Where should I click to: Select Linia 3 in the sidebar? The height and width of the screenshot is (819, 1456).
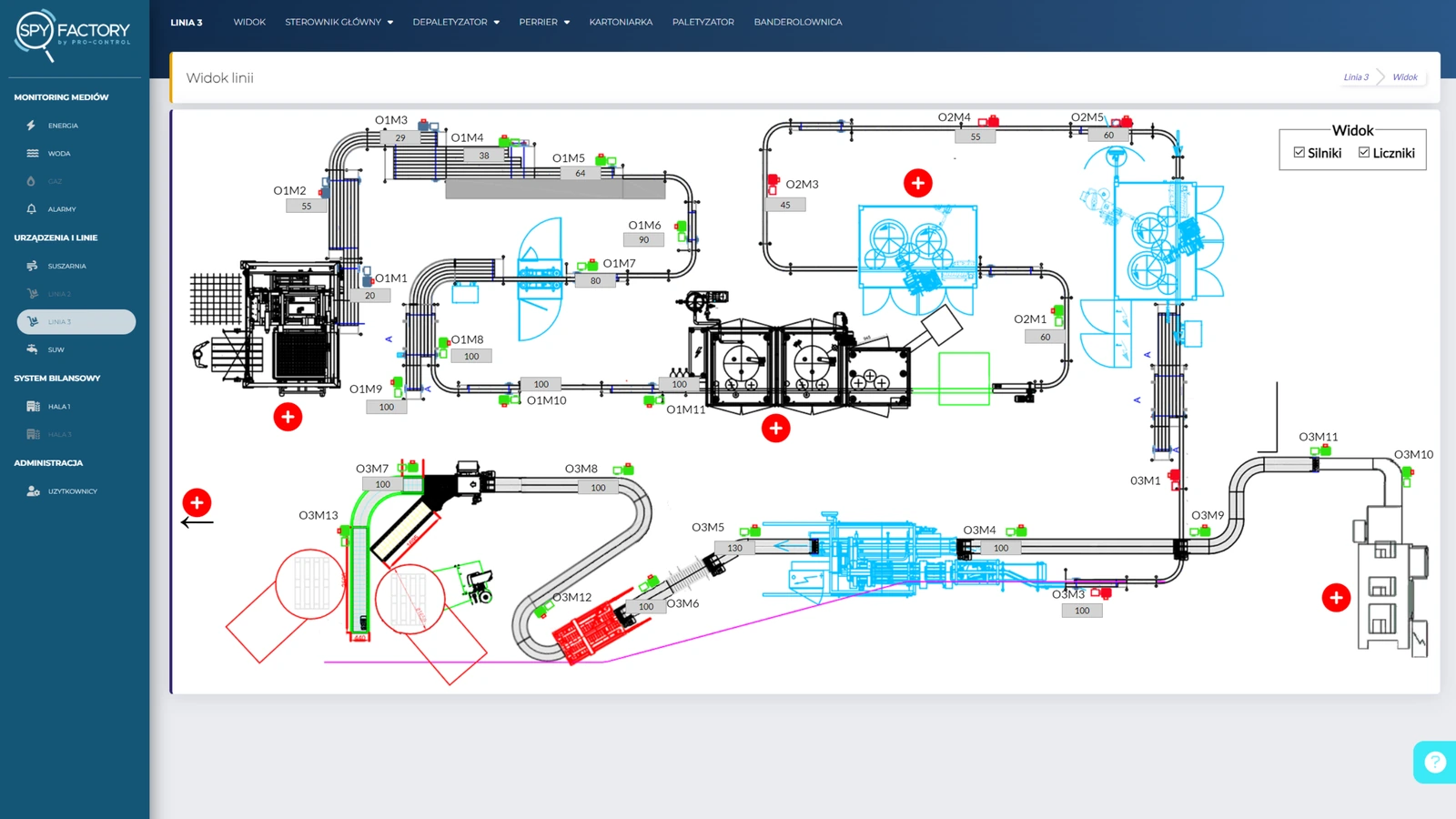pyautogui.click(x=76, y=322)
